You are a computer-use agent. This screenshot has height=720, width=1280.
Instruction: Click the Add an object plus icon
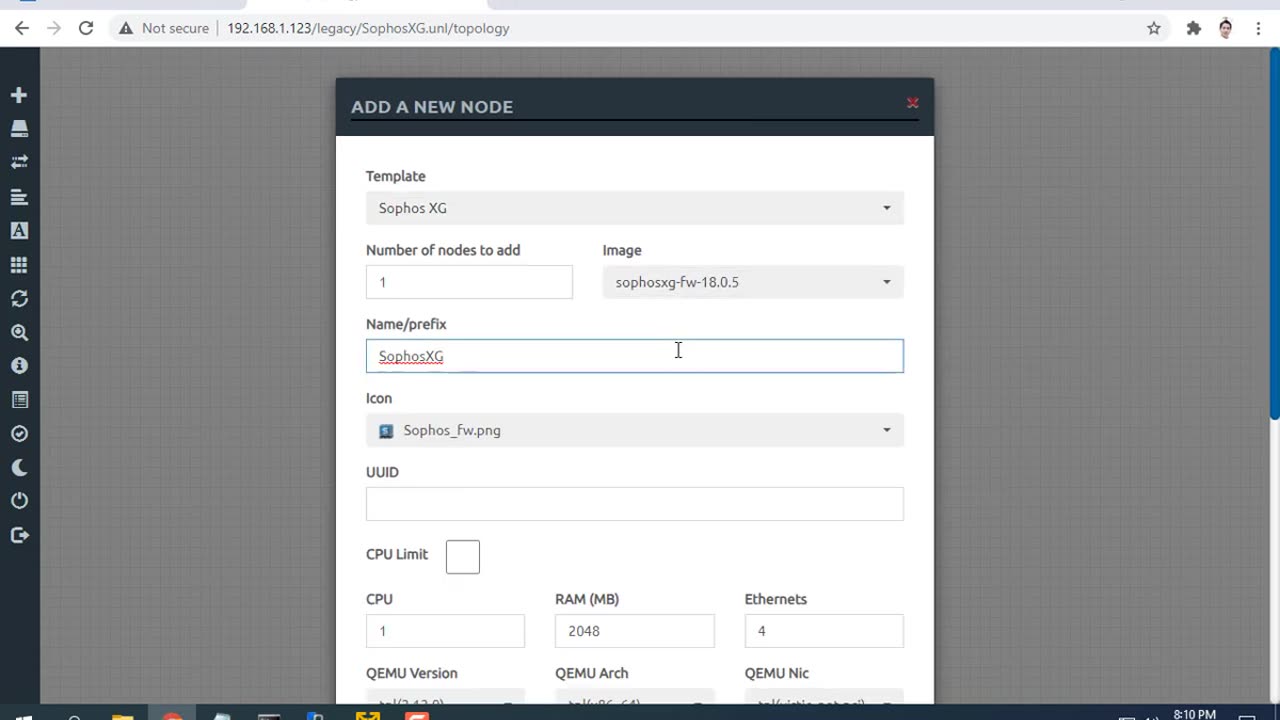pyautogui.click(x=19, y=95)
